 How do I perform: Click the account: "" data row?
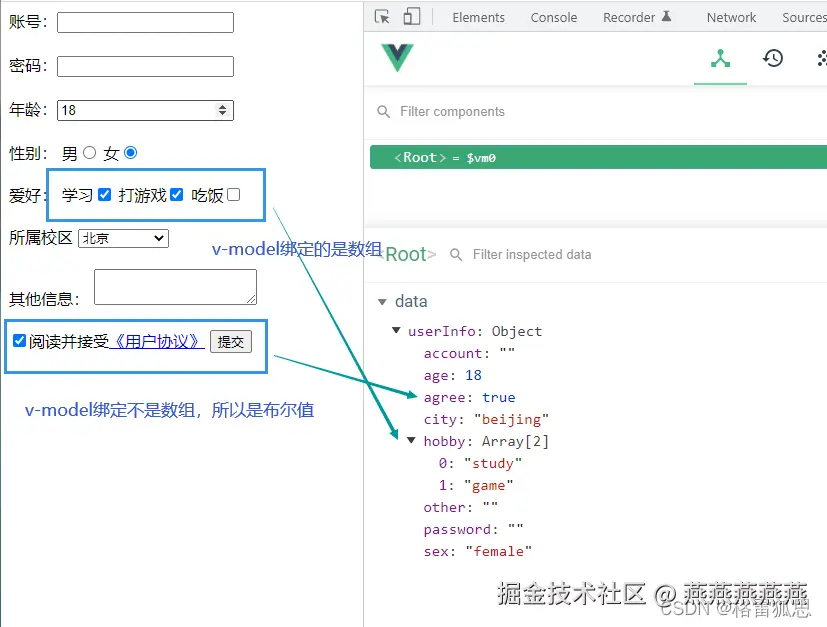click(469, 353)
